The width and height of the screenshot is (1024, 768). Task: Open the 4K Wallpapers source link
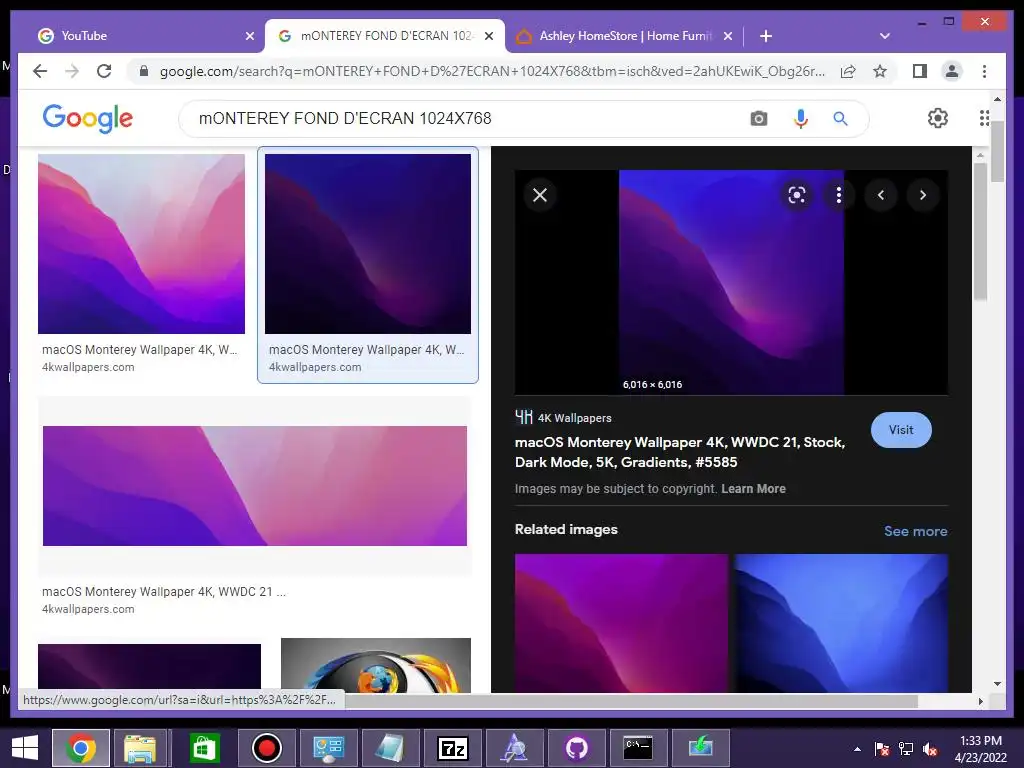564,417
